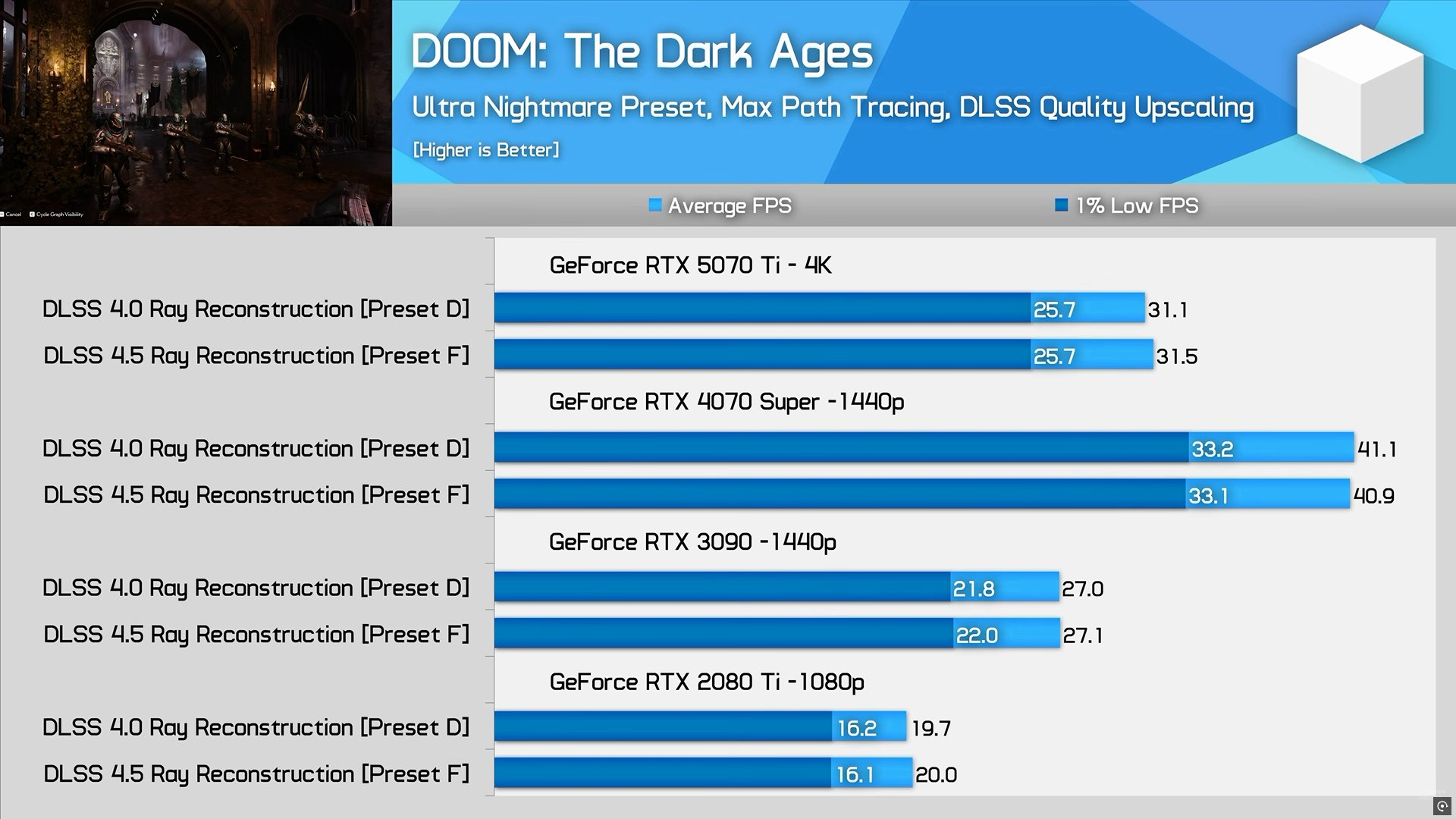This screenshot has width=1456, height=819.
Task: Open the DOOM gameplay footage thumbnail
Action: [x=196, y=112]
